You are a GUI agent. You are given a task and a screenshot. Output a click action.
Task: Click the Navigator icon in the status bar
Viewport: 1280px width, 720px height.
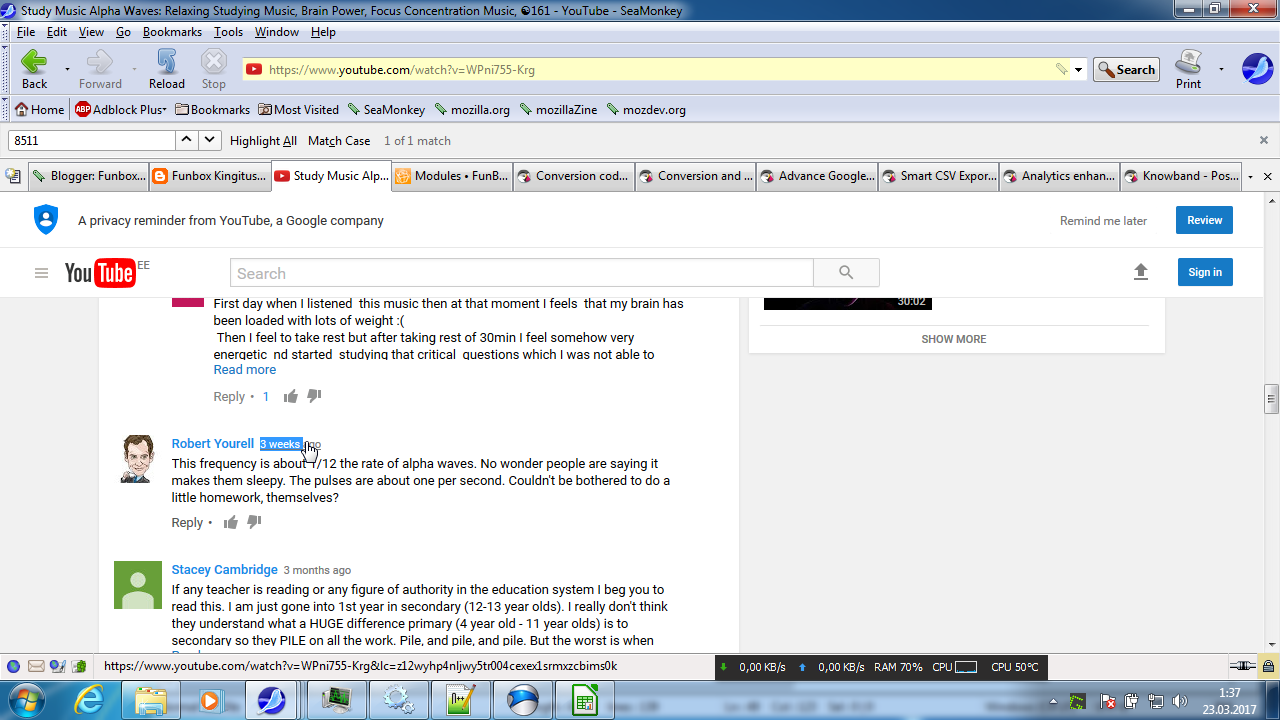[x=13, y=666]
